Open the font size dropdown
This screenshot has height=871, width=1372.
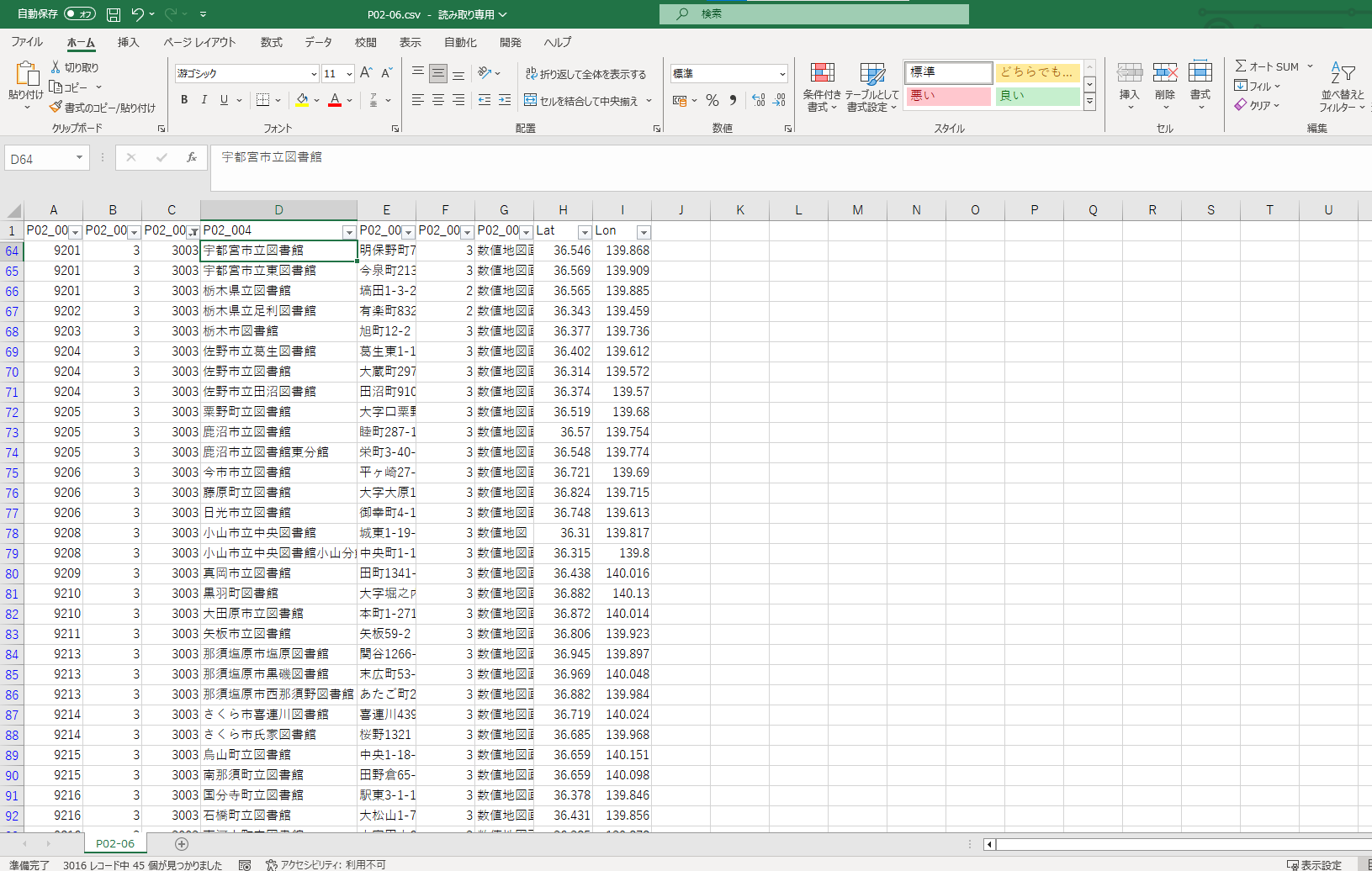pos(349,74)
